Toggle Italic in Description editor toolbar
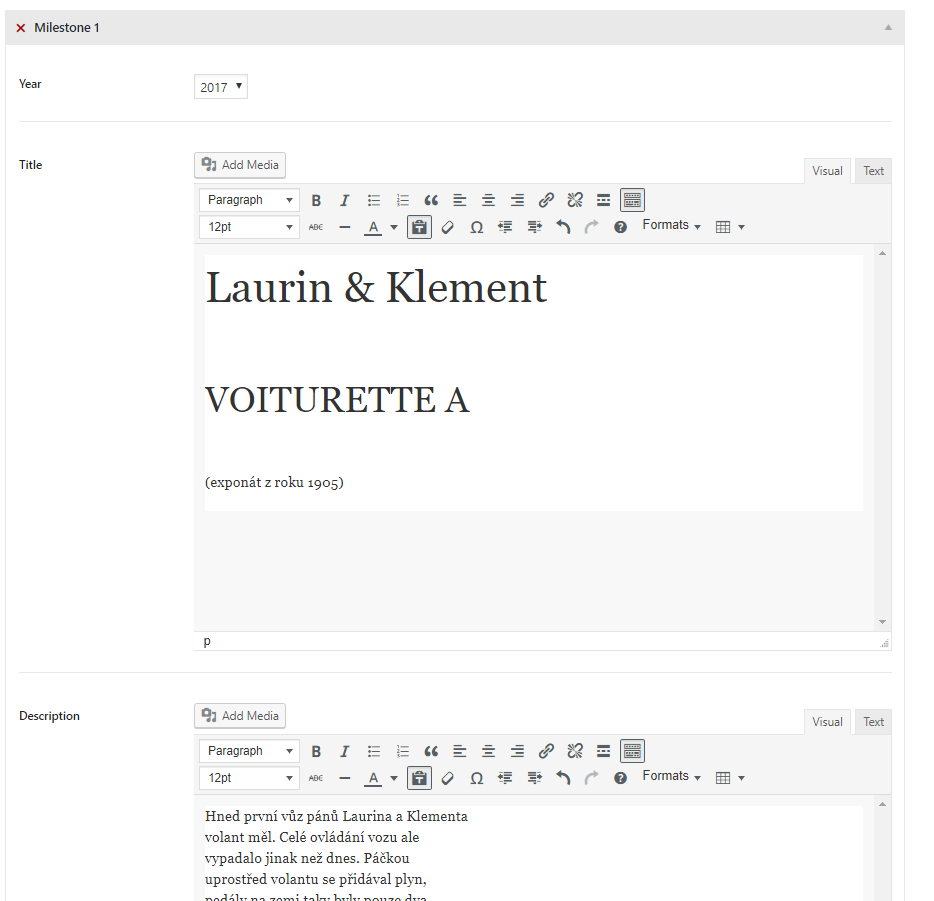This screenshot has width=934, height=901. tap(345, 751)
